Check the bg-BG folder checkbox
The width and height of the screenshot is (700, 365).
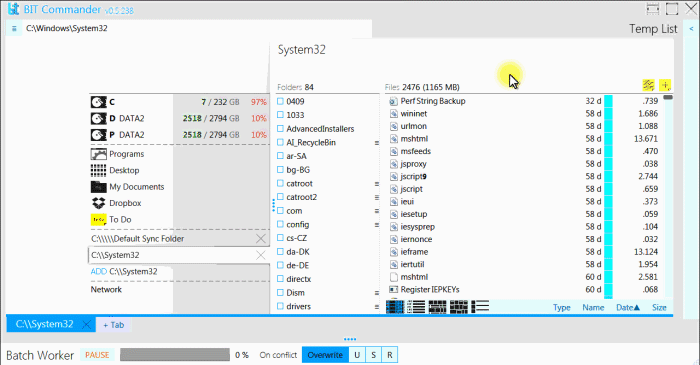(280, 170)
